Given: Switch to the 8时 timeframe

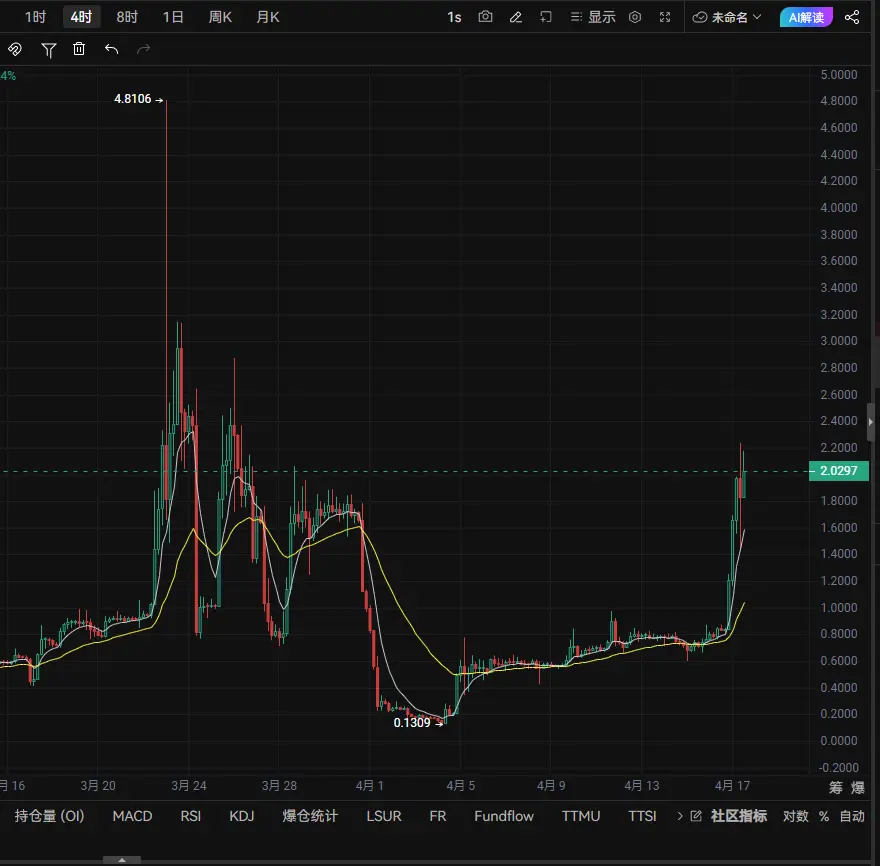Looking at the screenshot, I should point(127,17).
